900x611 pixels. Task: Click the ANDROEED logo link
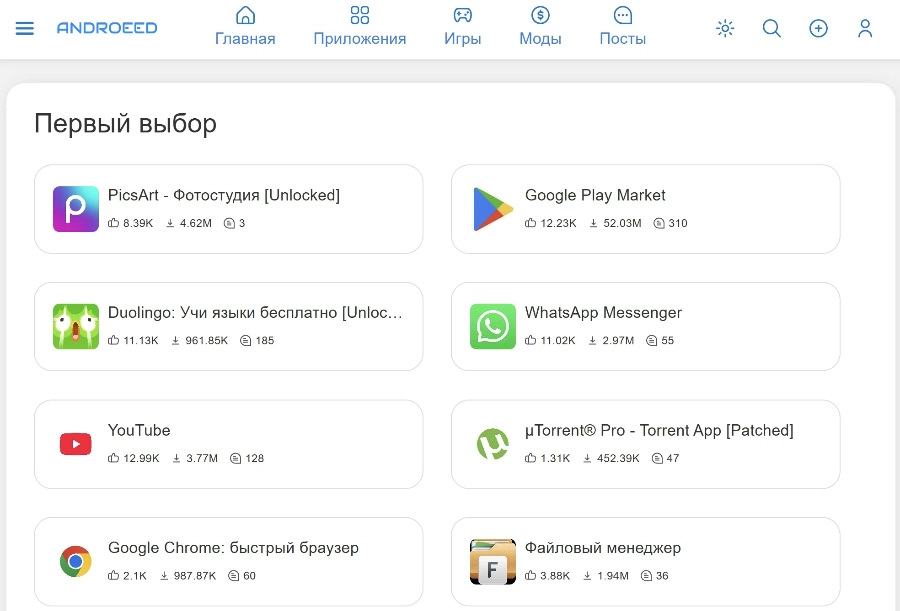[107, 27]
